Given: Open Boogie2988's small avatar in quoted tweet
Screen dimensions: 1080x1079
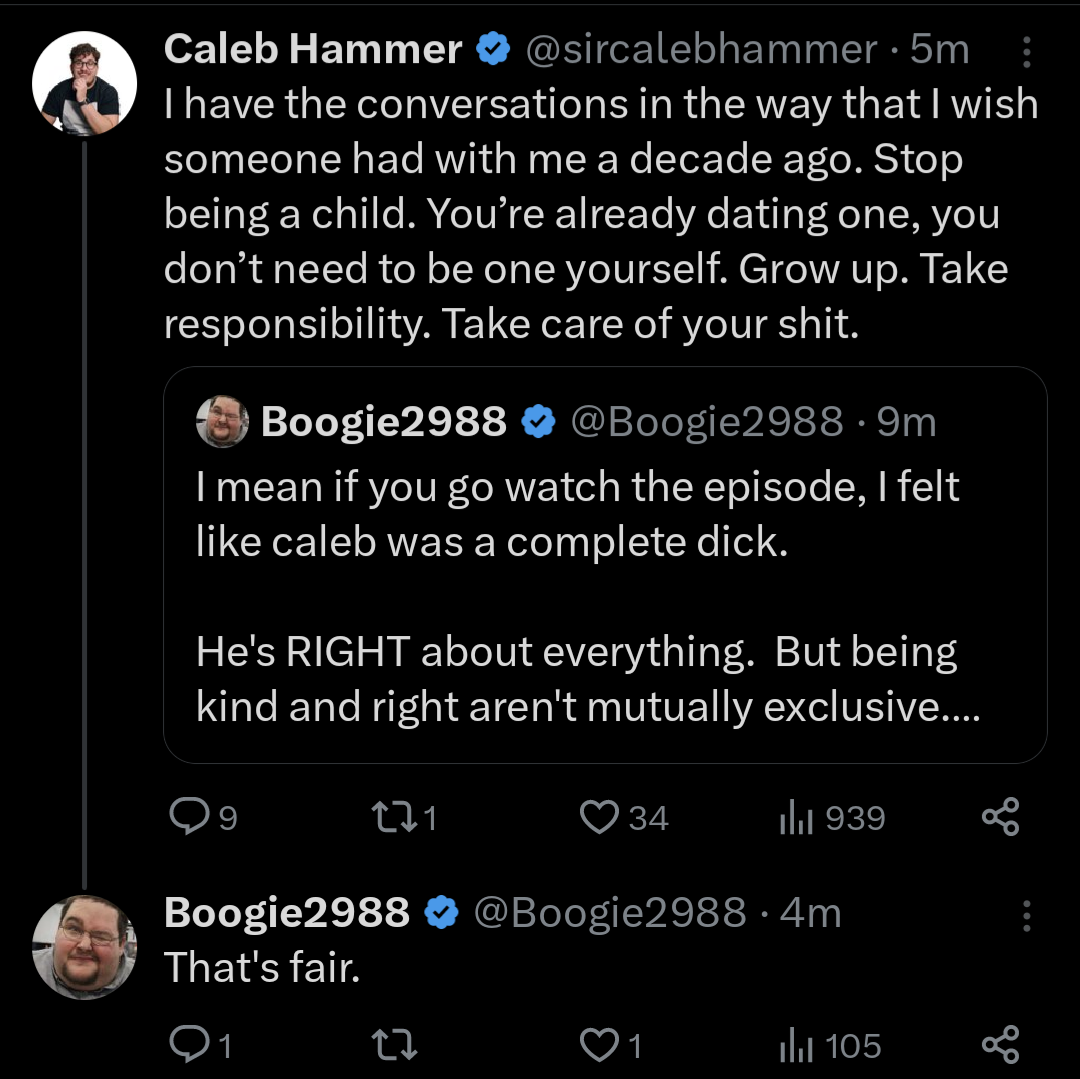Looking at the screenshot, I should pos(222,421).
